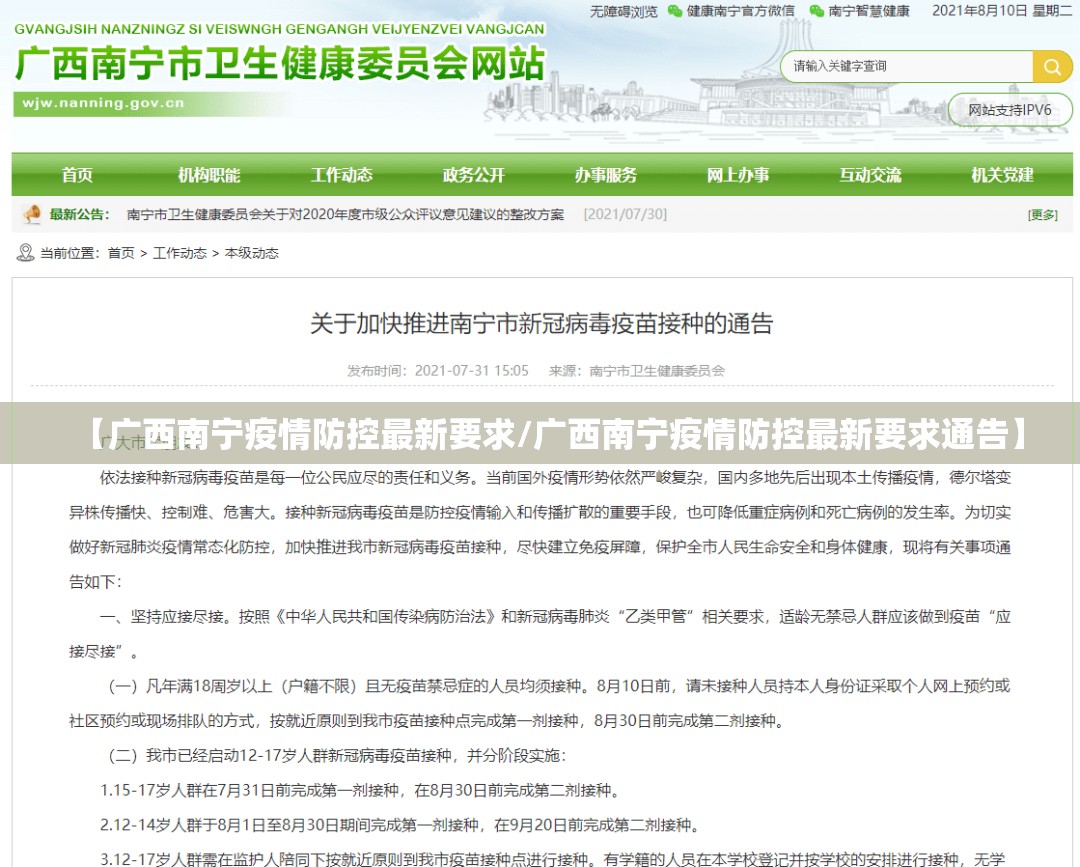Open the 政务公开 navigation item

click(x=473, y=175)
